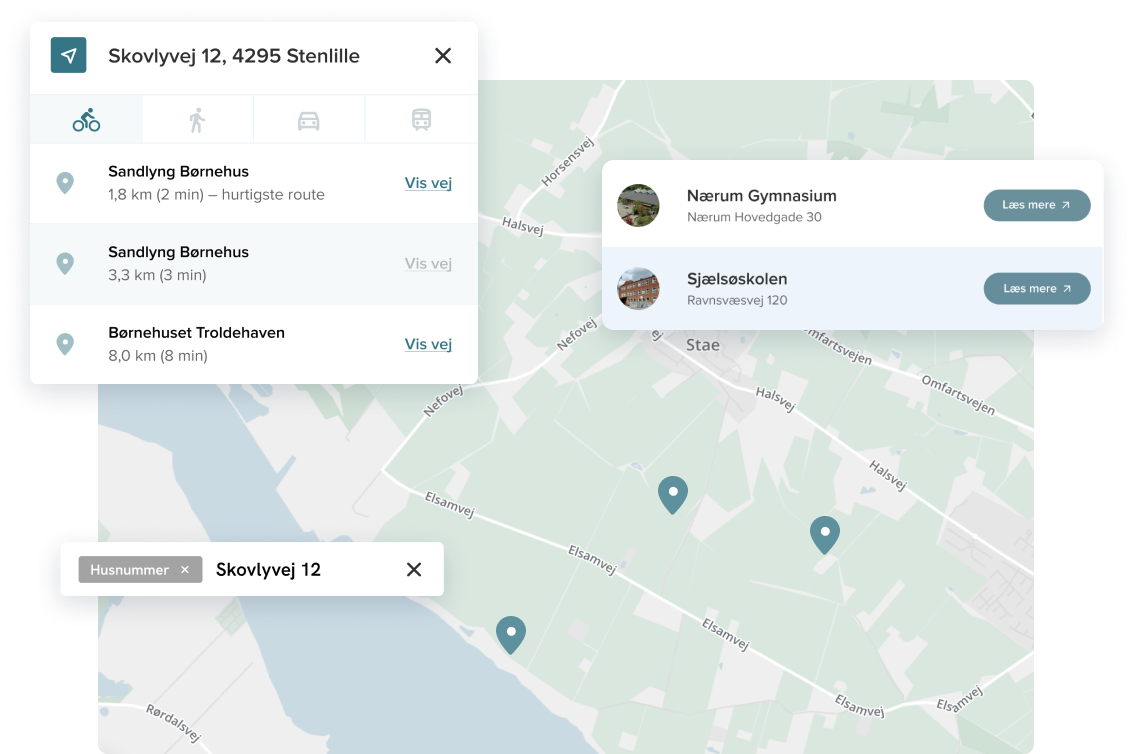
Task: Open Læs mere for Nærum Gymnasium
Action: pyautogui.click(x=1036, y=205)
